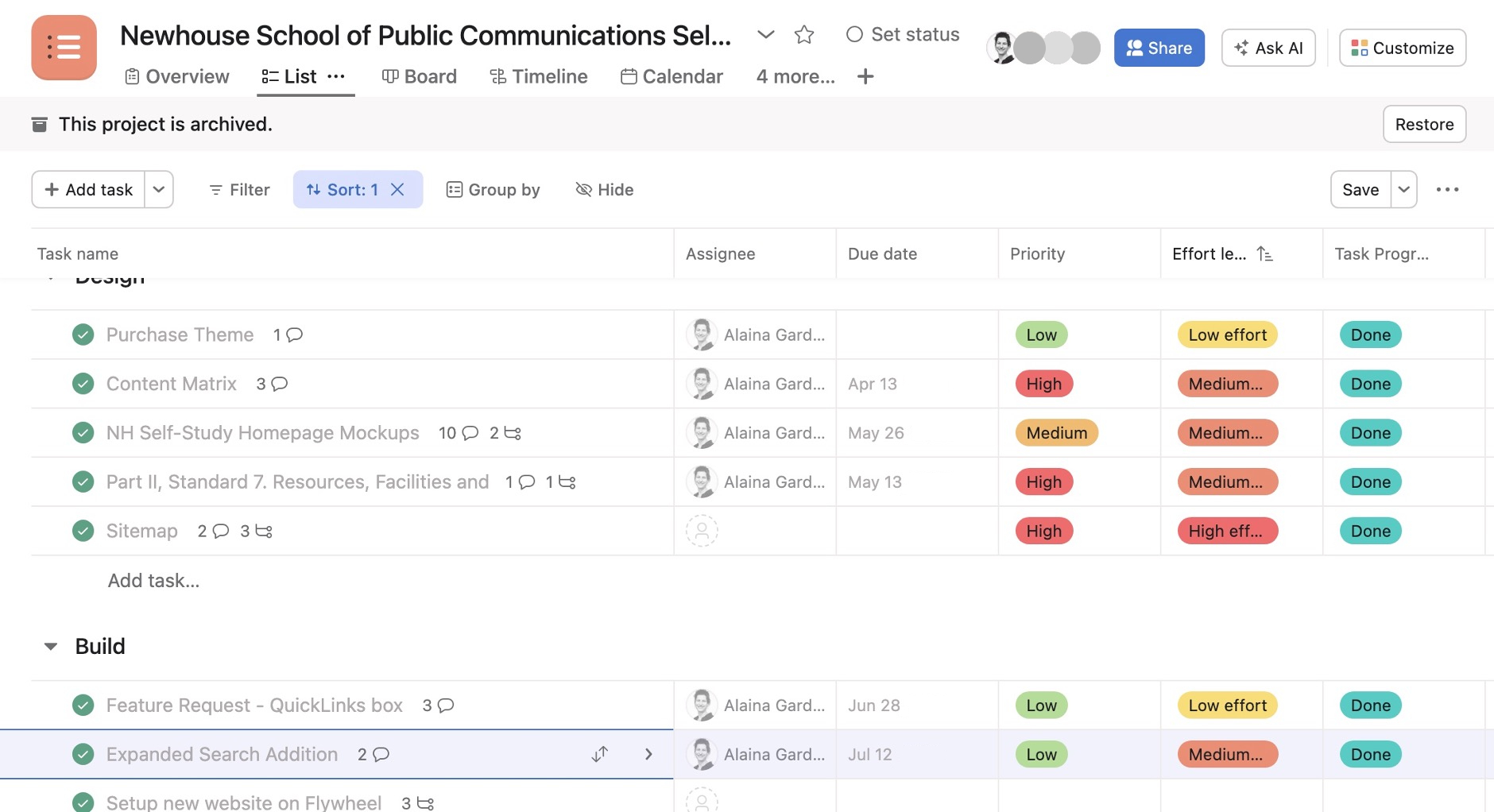Screen dimensions: 1494x812
Task: Open Group by options
Action: coord(493,189)
